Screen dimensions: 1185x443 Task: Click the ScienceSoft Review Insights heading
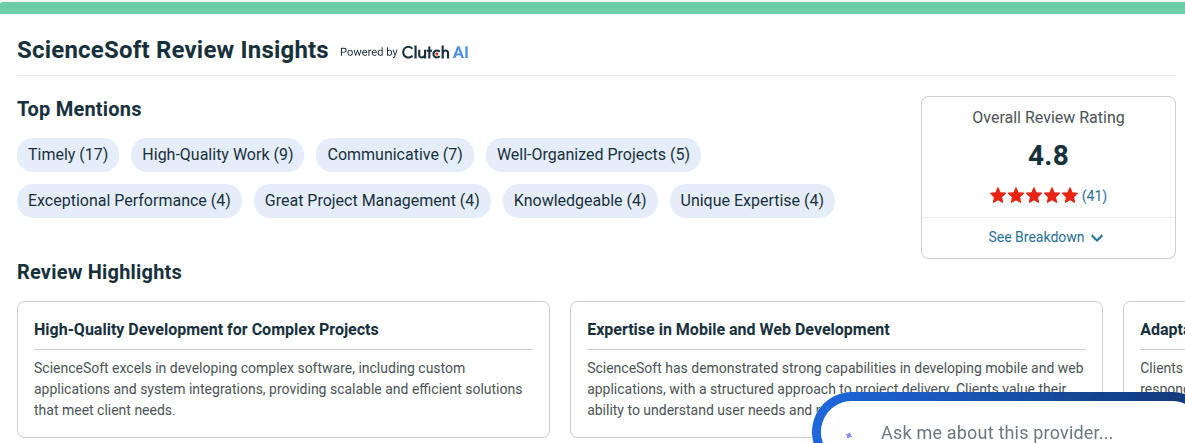click(172, 50)
